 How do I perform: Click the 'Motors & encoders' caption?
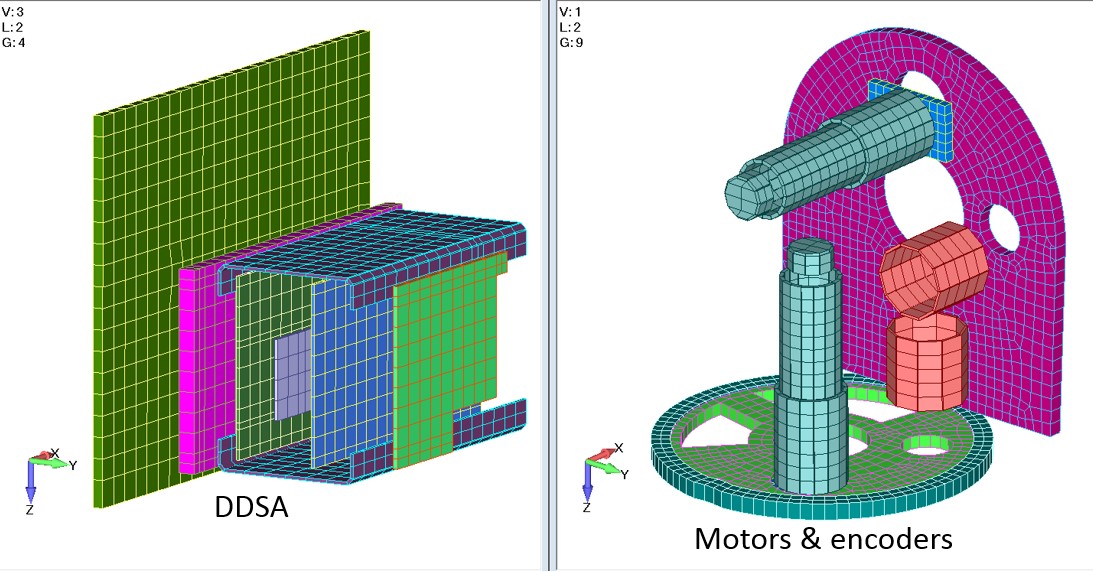823,539
